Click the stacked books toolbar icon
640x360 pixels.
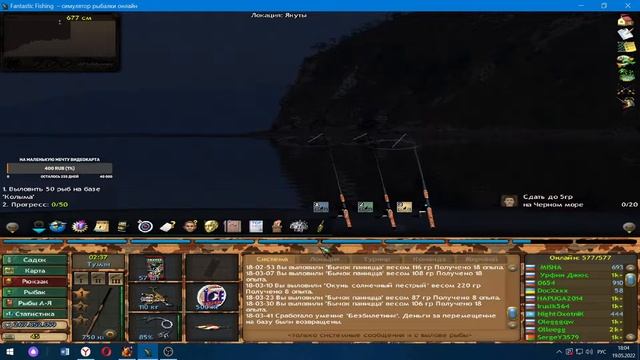click(122, 226)
